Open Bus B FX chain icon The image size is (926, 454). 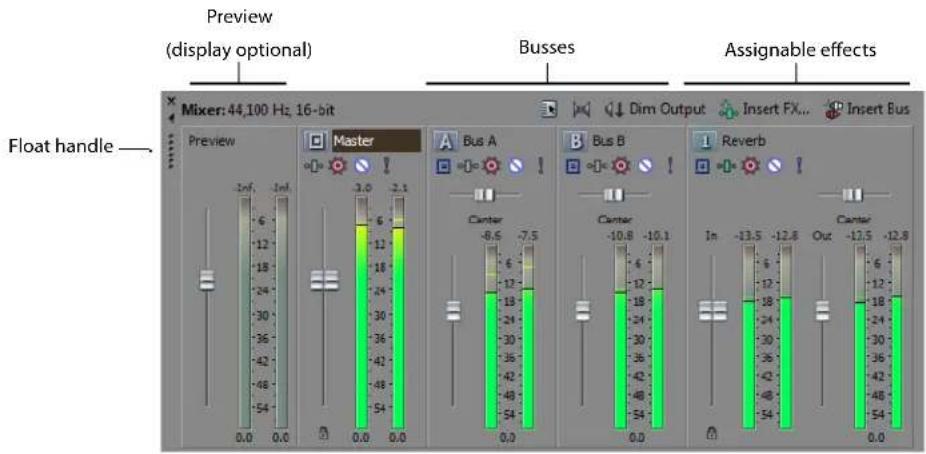[x=595, y=166]
